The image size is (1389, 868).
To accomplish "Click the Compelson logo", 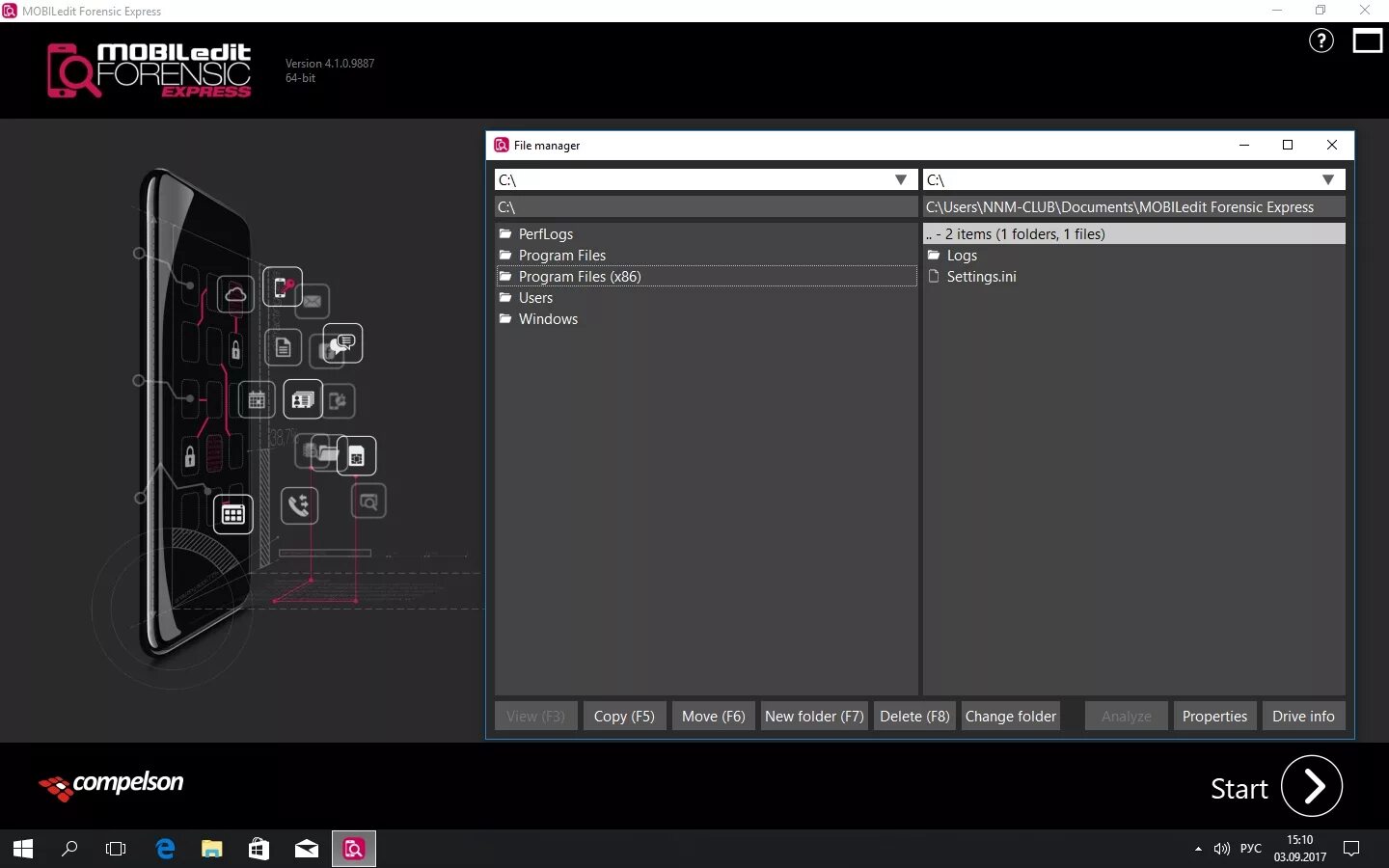I will coord(111,785).
